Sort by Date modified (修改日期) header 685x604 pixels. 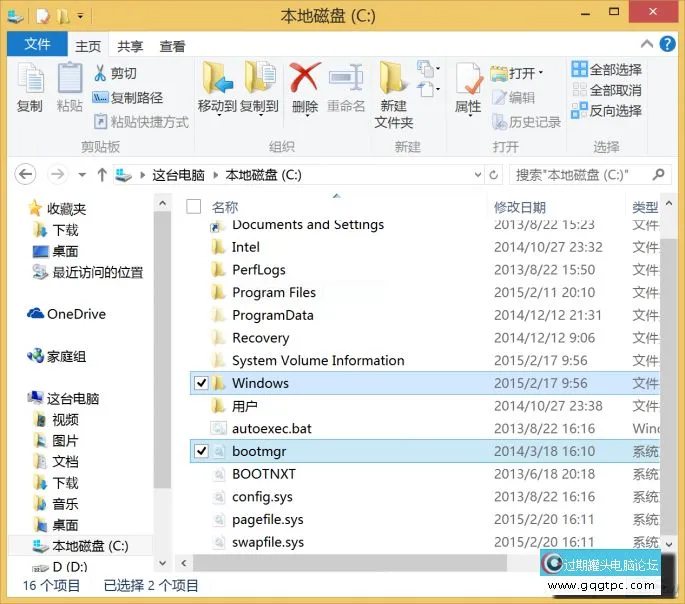[x=520, y=207]
